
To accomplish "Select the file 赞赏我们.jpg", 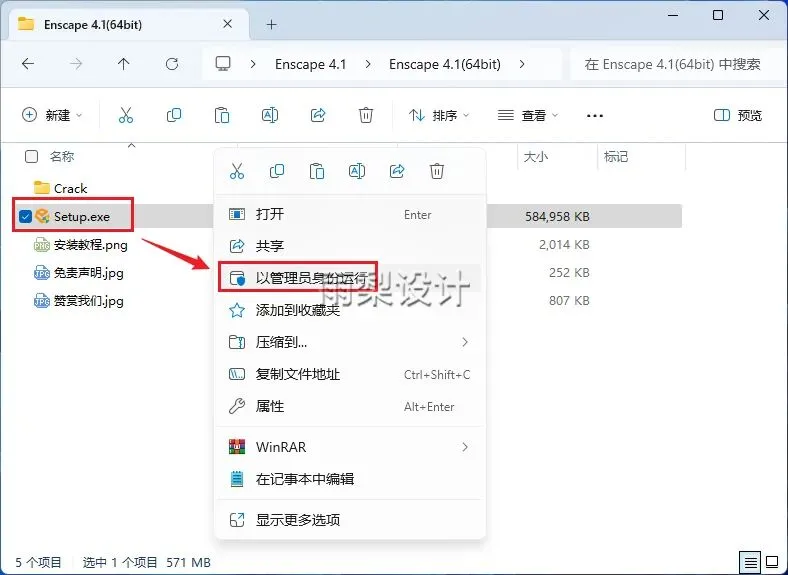I will point(88,301).
